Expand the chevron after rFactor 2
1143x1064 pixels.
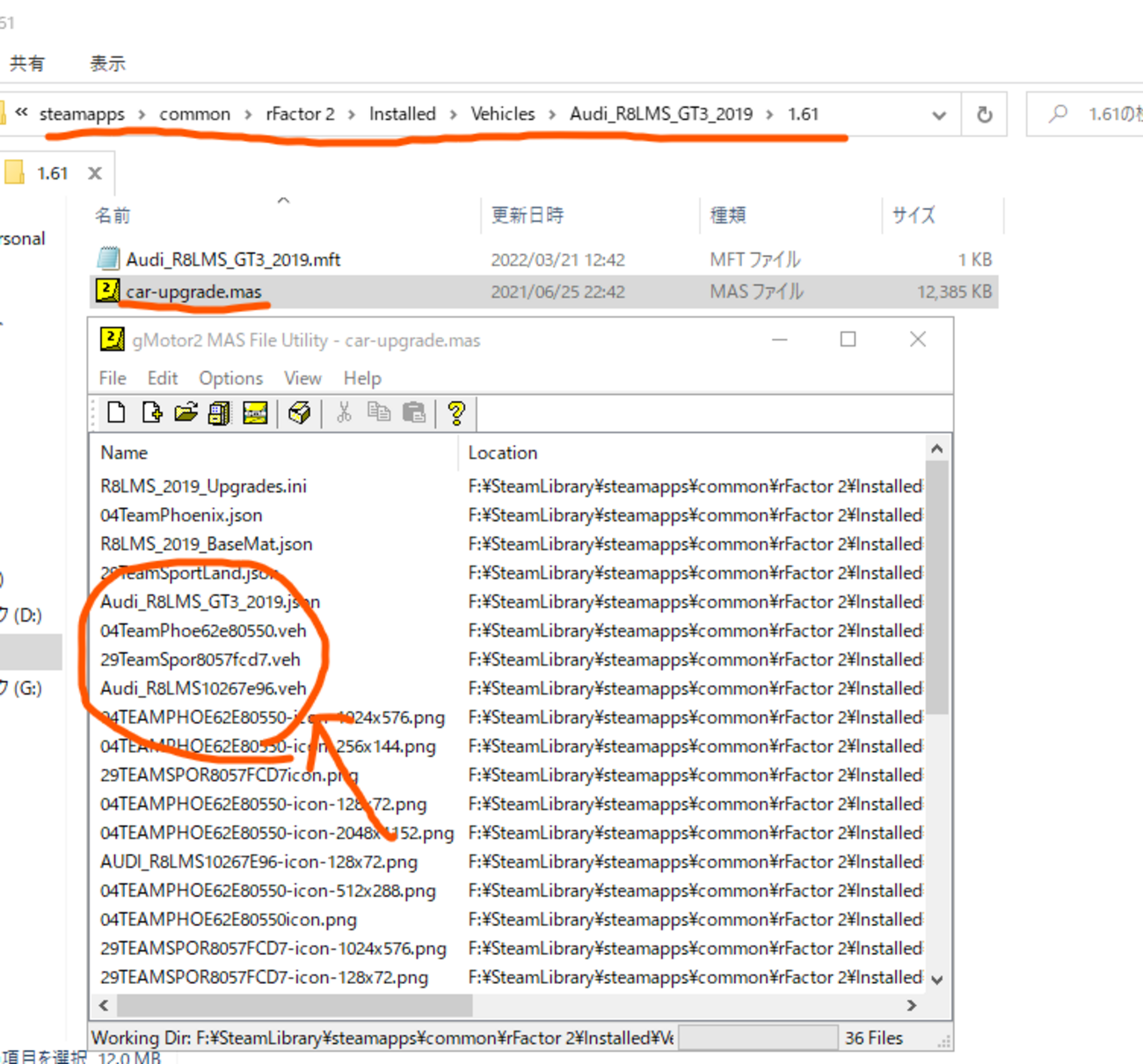point(352,114)
